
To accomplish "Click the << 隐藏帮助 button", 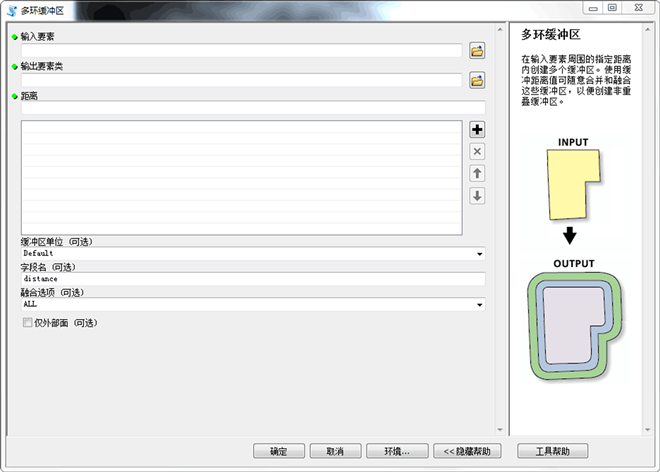I will 467,451.
